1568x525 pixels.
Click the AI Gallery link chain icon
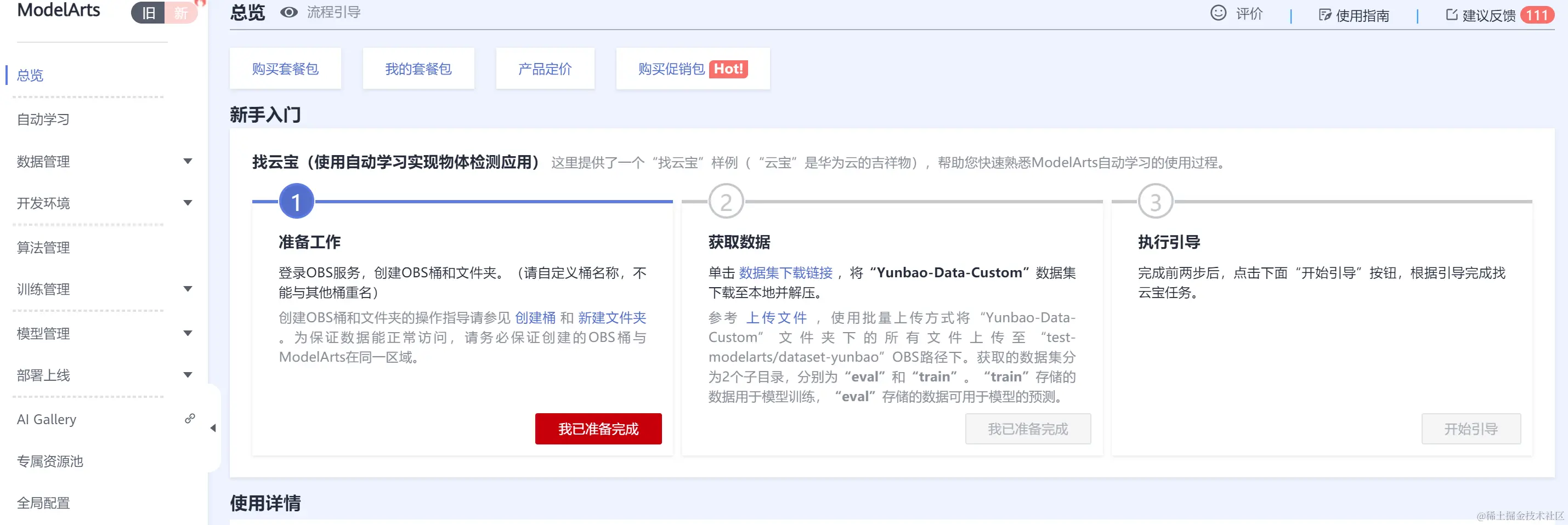[x=190, y=419]
